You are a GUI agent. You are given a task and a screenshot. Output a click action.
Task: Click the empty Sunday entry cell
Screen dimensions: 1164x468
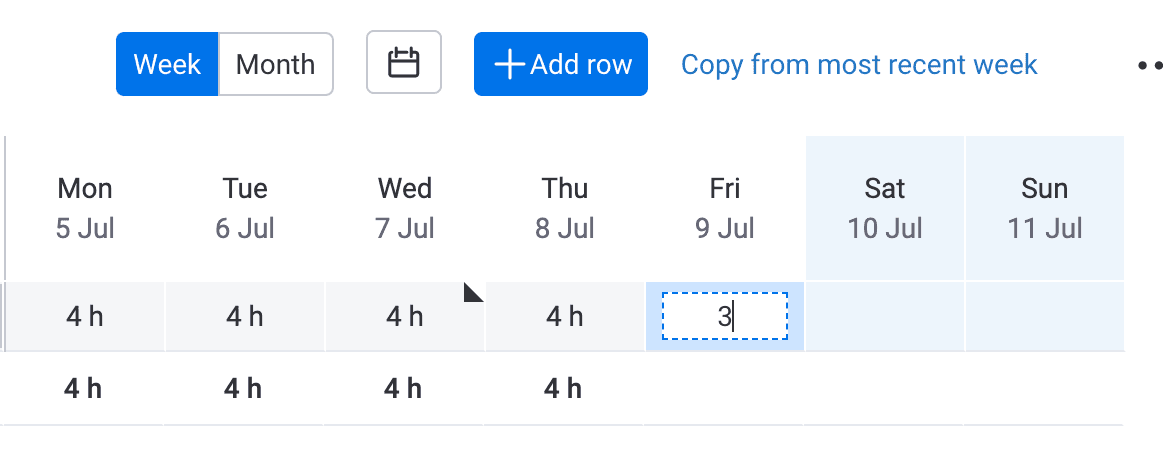pyautogui.click(x=1044, y=316)
